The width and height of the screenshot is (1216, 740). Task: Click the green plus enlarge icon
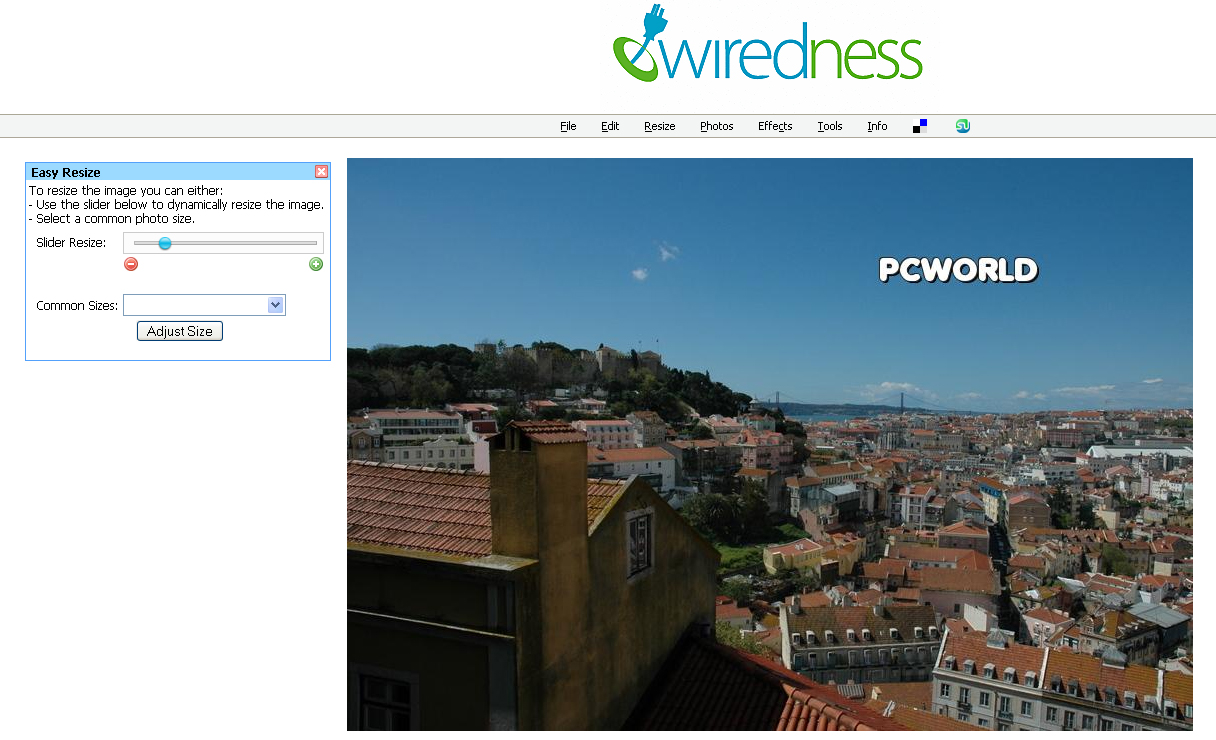(316, 264)
